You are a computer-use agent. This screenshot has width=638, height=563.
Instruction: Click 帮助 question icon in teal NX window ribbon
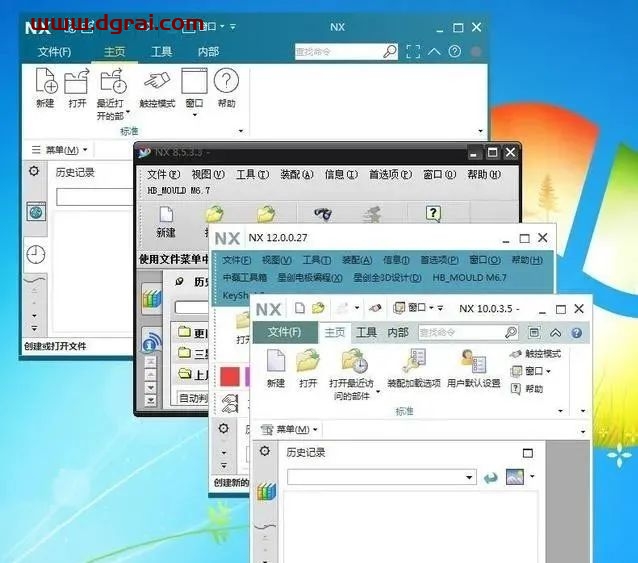226,80
